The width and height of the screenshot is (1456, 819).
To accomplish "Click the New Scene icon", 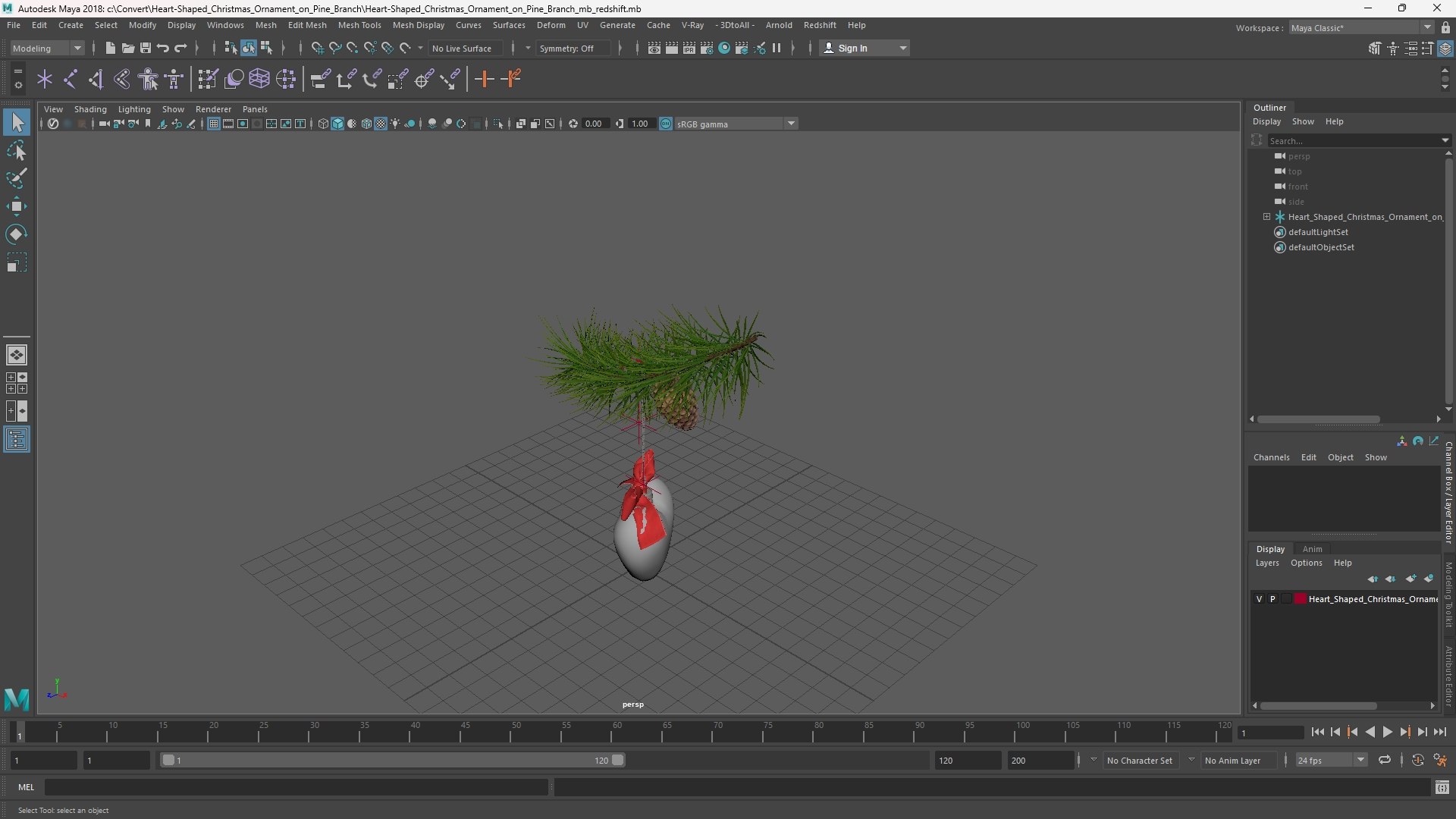I will click(x=110, y=48).
